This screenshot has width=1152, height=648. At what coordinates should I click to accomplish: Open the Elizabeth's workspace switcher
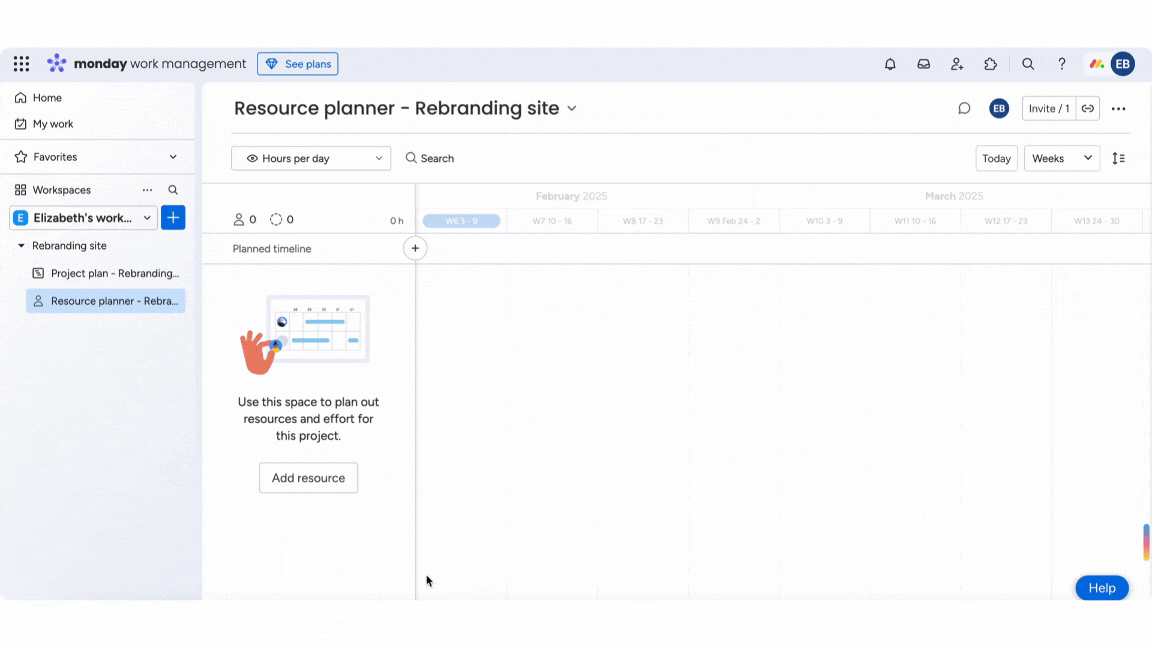[82, 217]
